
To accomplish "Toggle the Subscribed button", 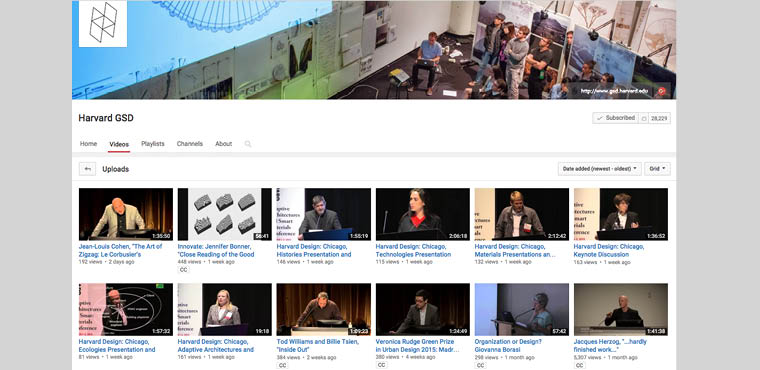I will point(616,118).
